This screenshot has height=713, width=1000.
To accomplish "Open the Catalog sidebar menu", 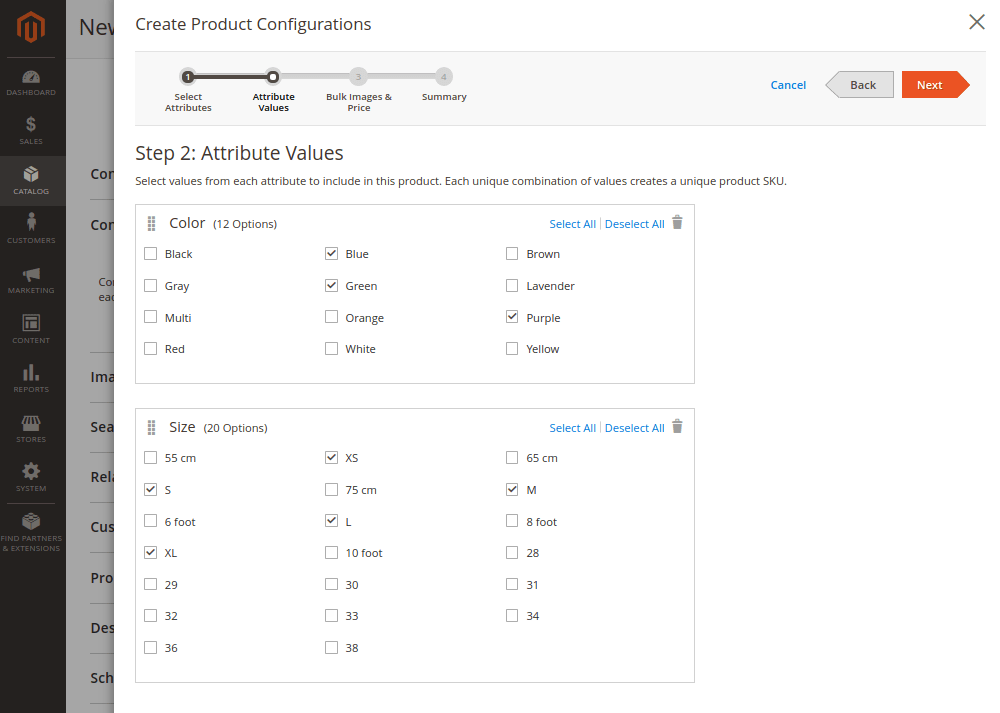I will [x=31, y=180].
